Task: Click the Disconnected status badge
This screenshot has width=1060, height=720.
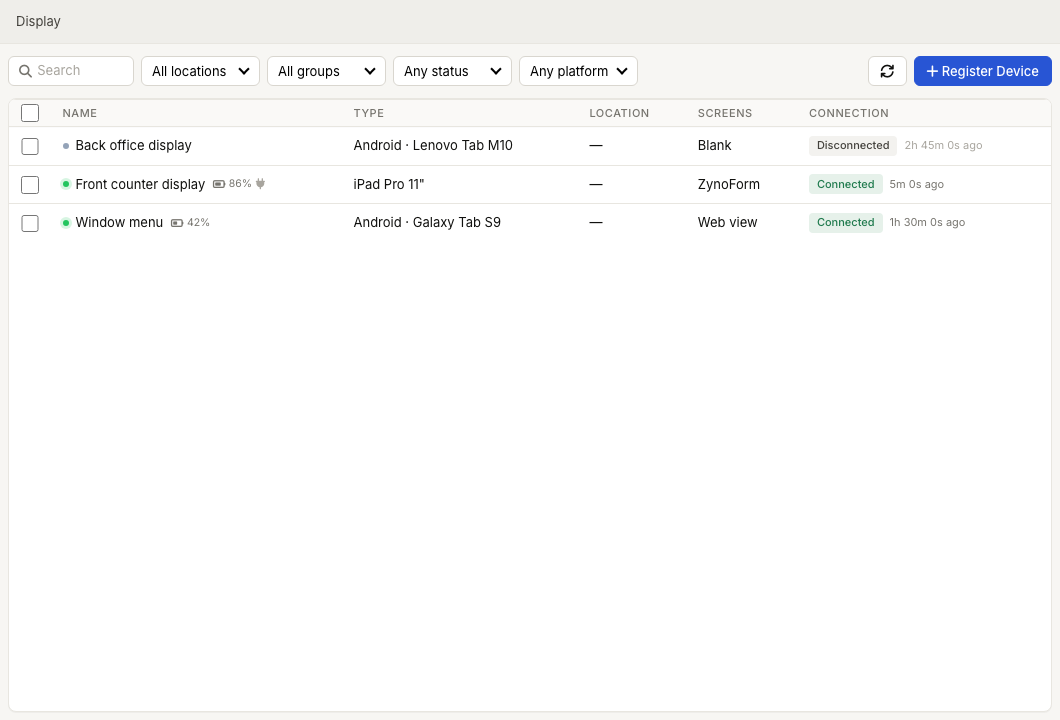Action: click(852, 145)
